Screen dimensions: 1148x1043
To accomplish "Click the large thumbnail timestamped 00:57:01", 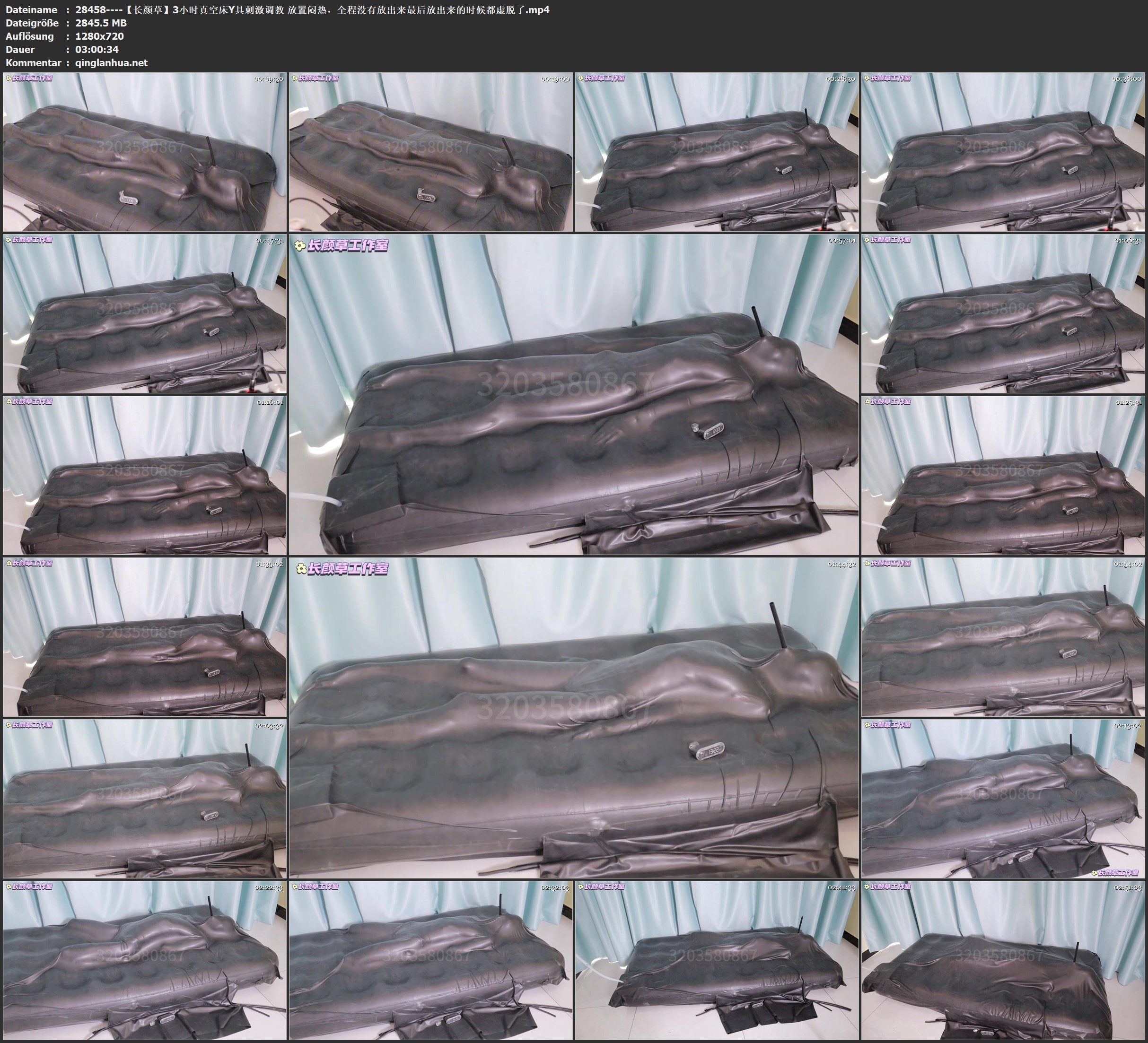I will tap(573, 394).
